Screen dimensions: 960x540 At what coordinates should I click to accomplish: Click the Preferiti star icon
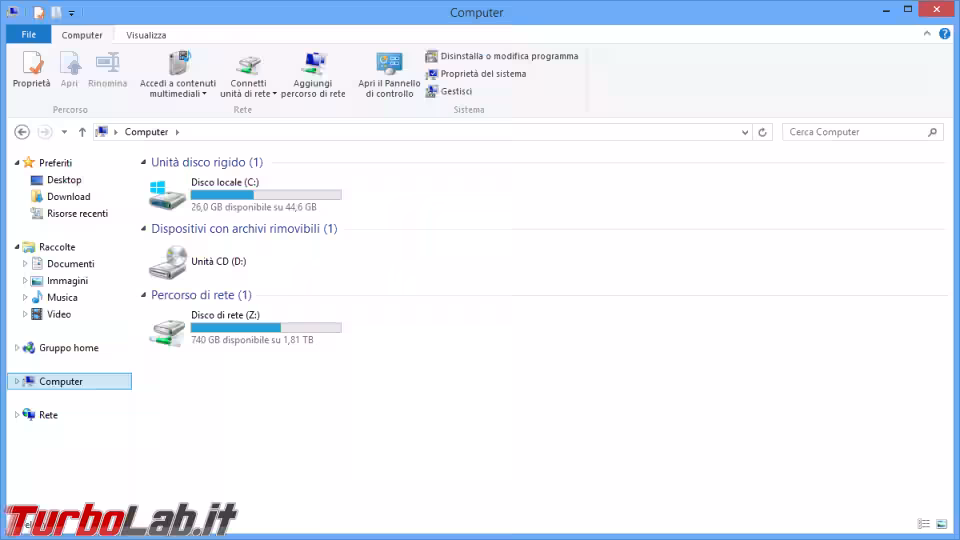[29, 163]
